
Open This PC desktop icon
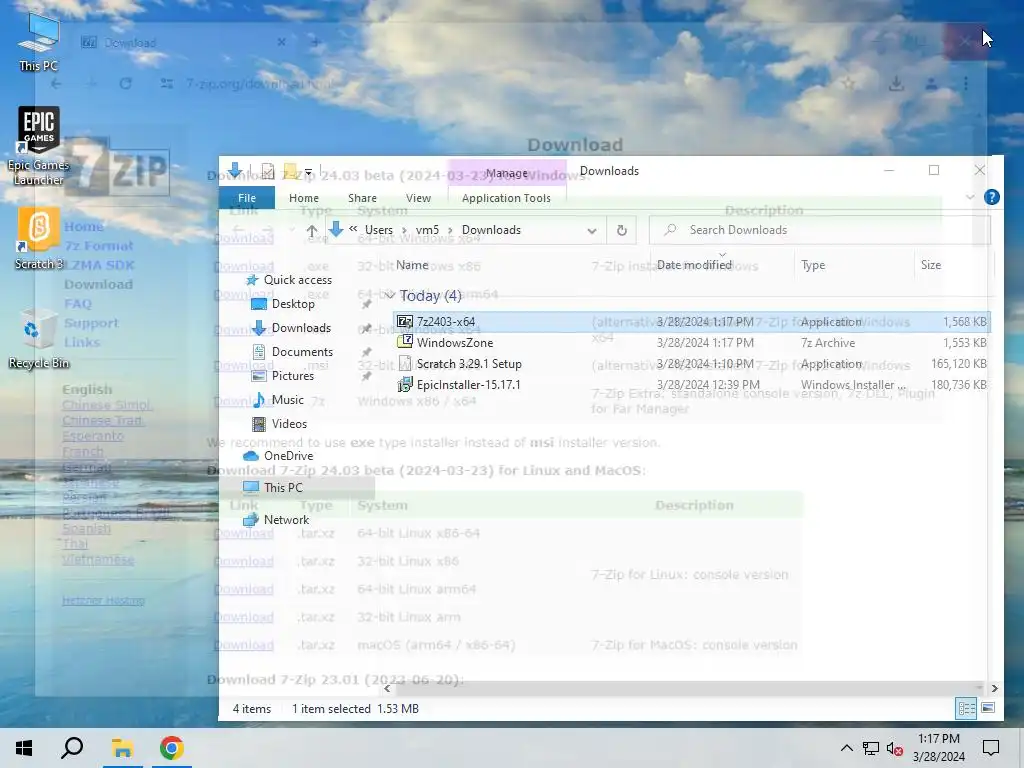(x=39, y=42)
